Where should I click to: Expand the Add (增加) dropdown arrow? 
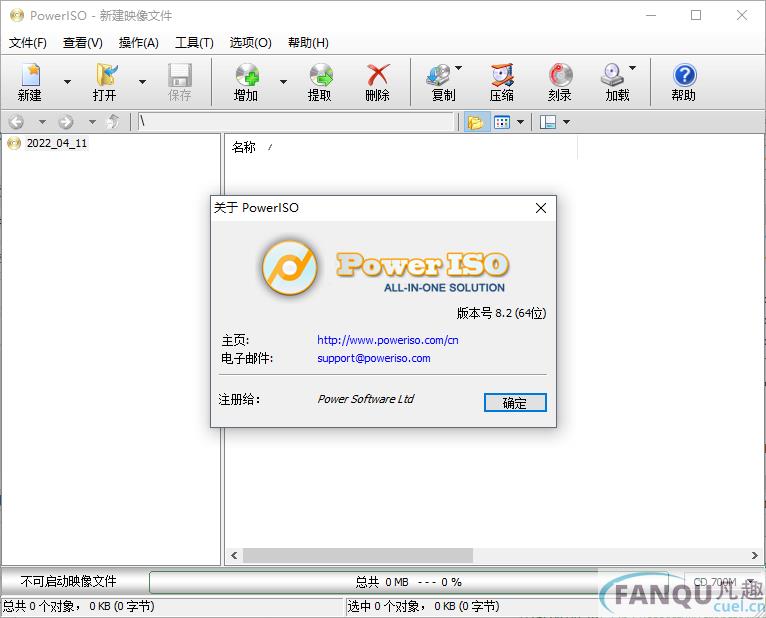tap(283, 82)
